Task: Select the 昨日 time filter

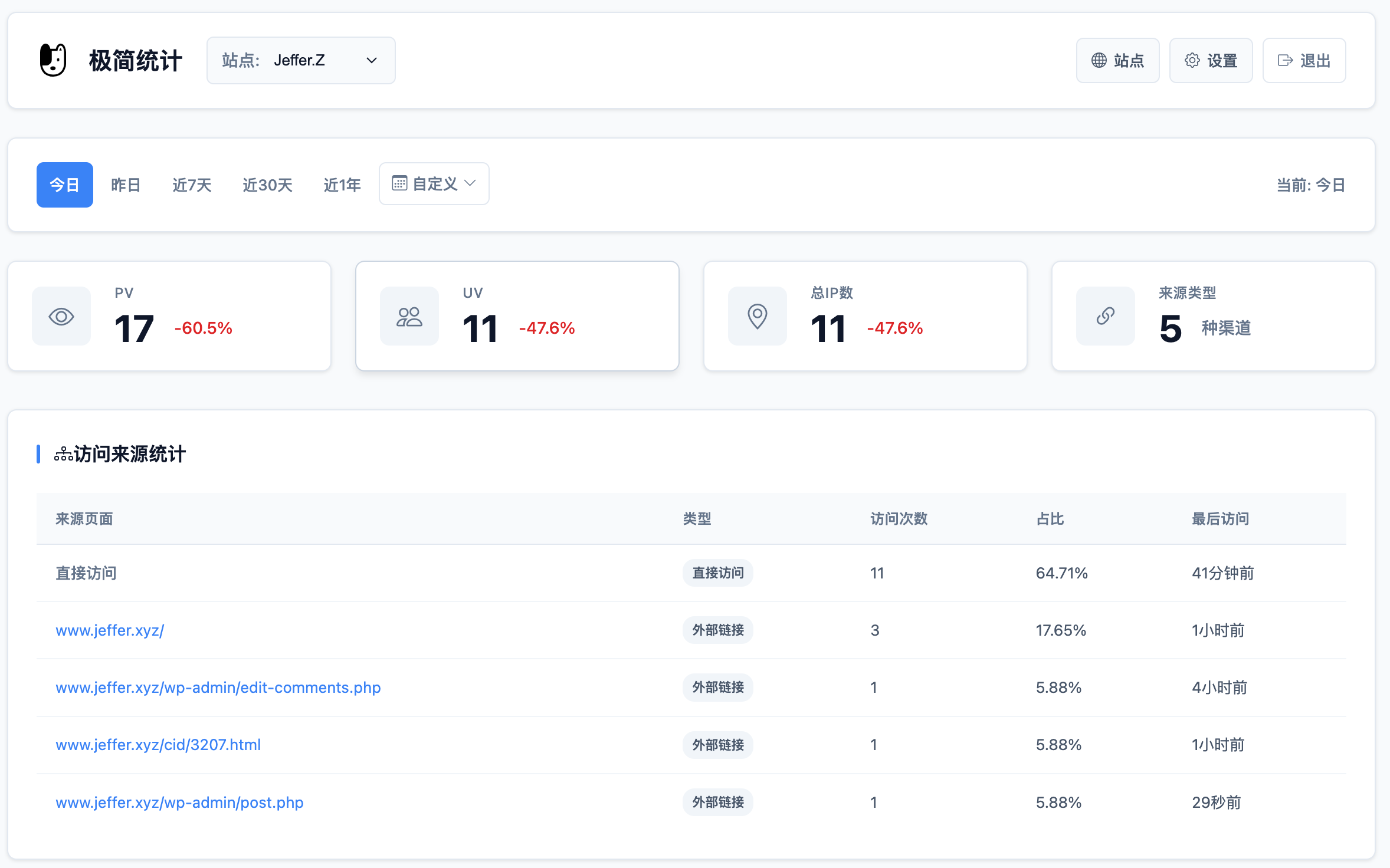Action: tap(125, 185)
